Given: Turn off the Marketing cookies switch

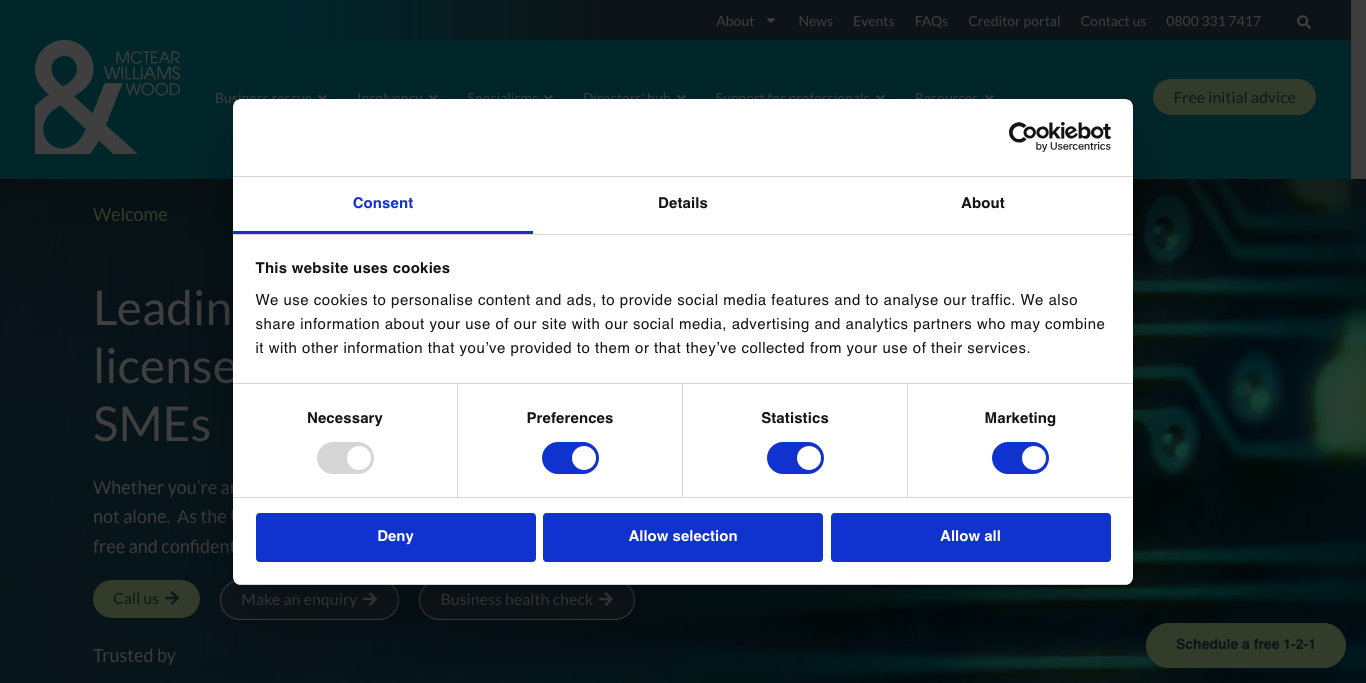Looking at the screenshot, I should click(1020, 459).
